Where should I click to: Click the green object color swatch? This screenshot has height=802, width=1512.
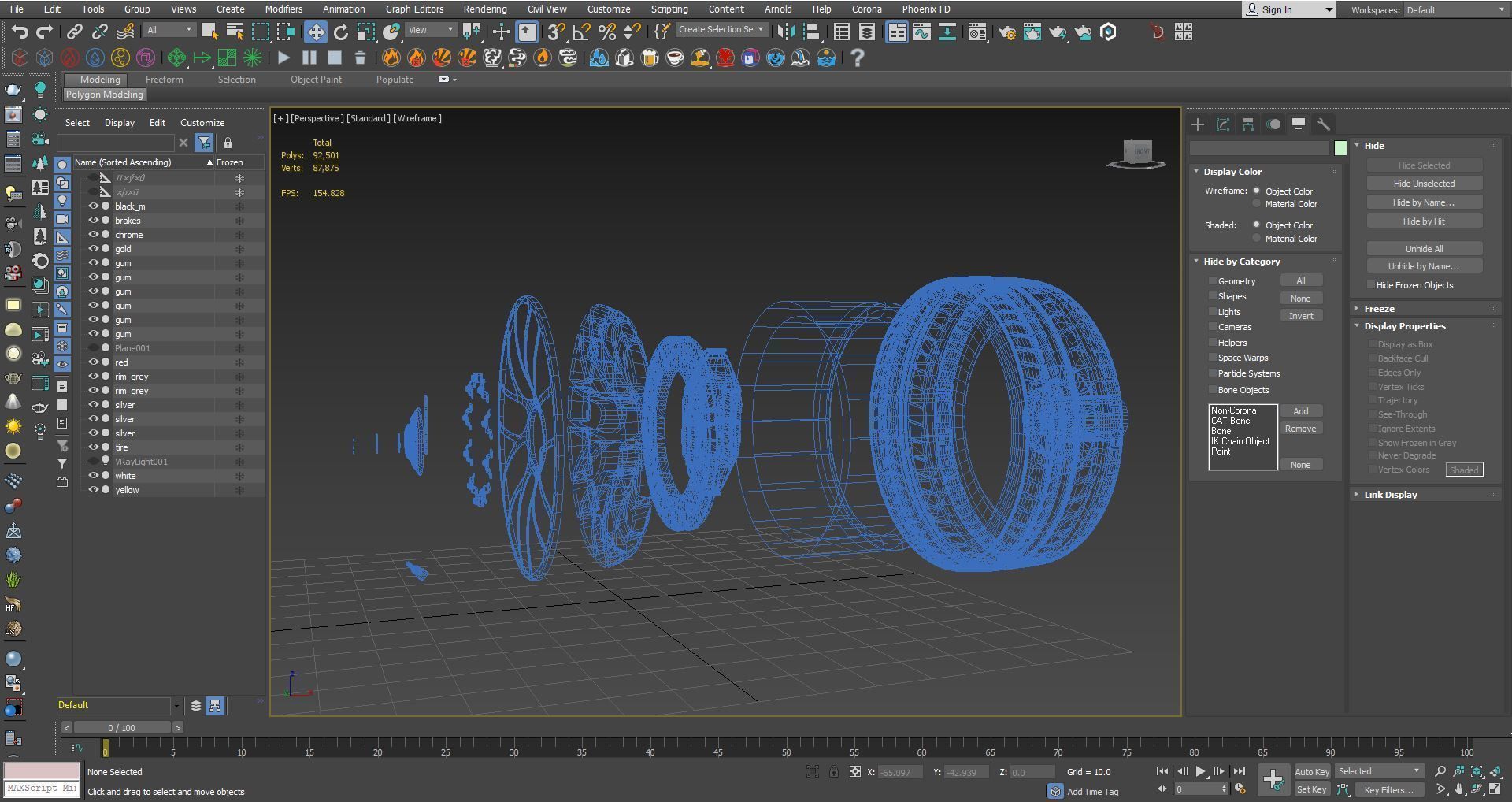point(1340,148)
